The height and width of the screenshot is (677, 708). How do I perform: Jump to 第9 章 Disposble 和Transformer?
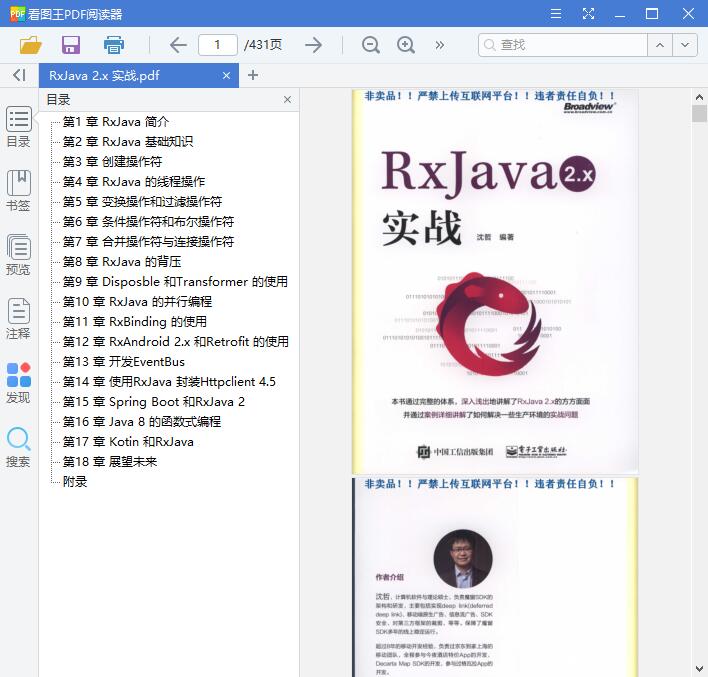click(175, 281)
